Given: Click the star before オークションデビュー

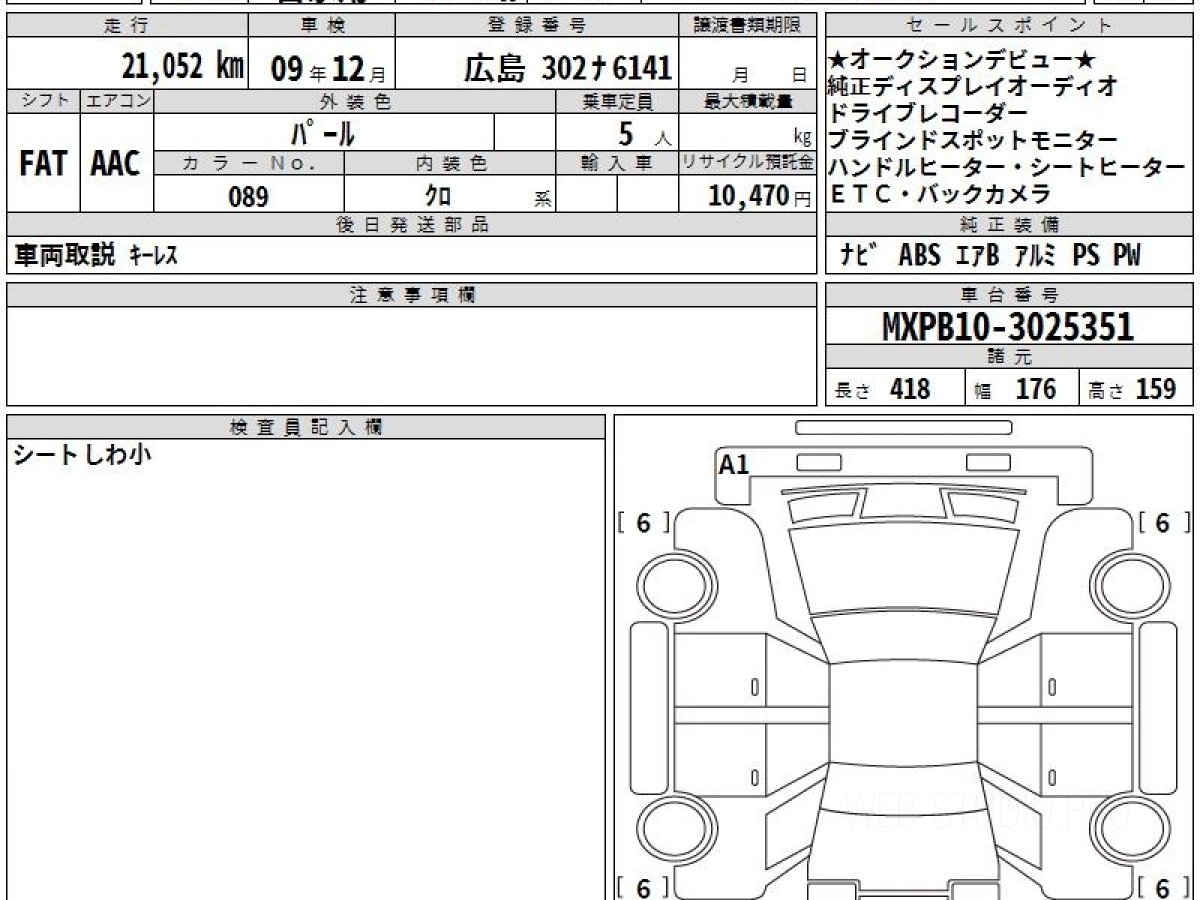Looking at the screenshot, I should [837, 61].
